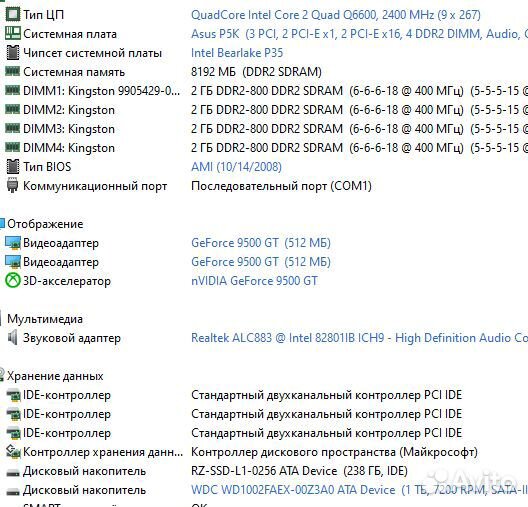Click the speaker icon beside Звуковой адаптер
The width and height of the screenshot is (528, 507).
click(x=13, y=338)
